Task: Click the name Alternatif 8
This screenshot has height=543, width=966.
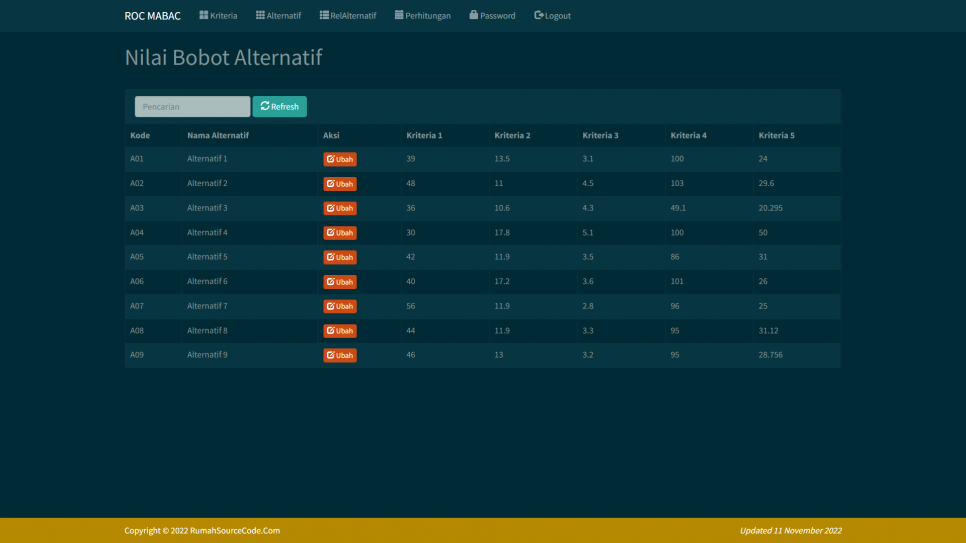Action: (x=207, y=331)
